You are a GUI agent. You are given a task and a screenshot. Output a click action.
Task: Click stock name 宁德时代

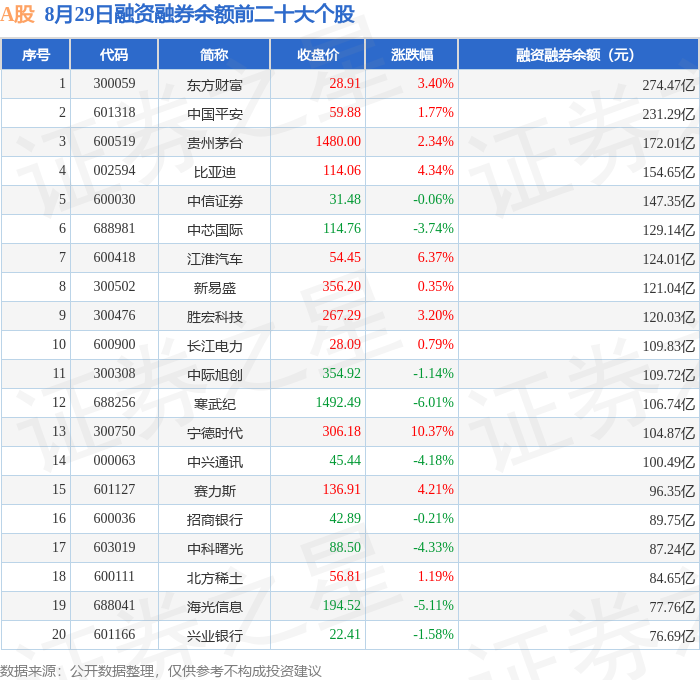click(215, 433)
